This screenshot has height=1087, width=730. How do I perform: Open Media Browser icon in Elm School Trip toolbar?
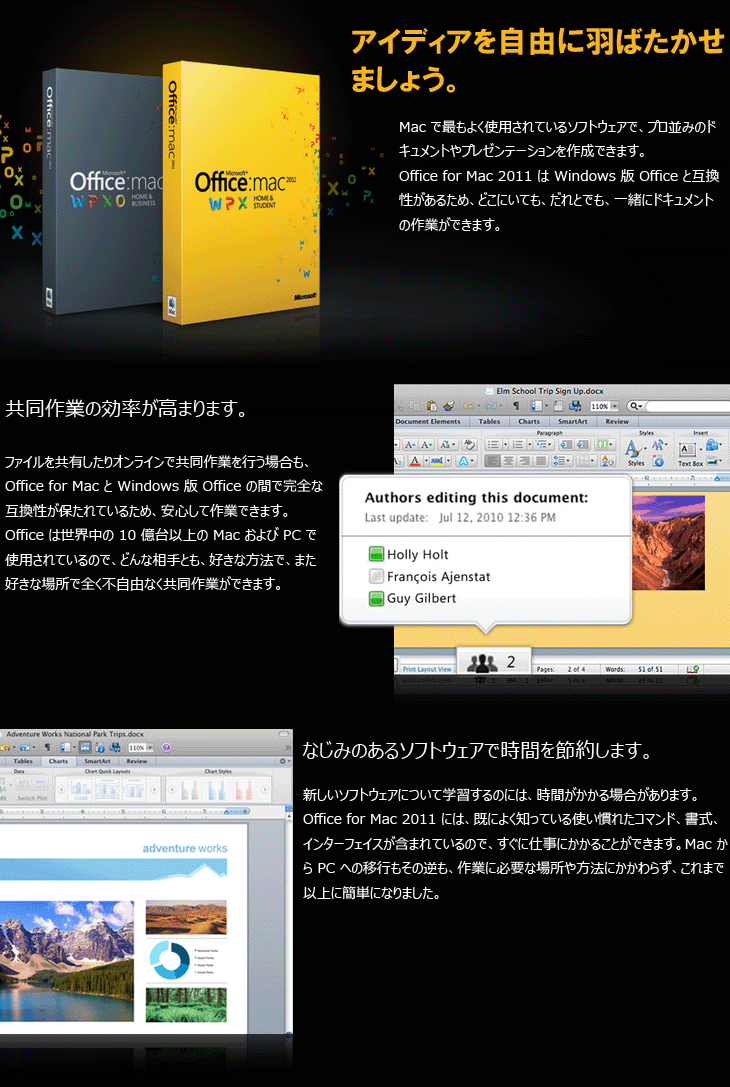point(575,406)
